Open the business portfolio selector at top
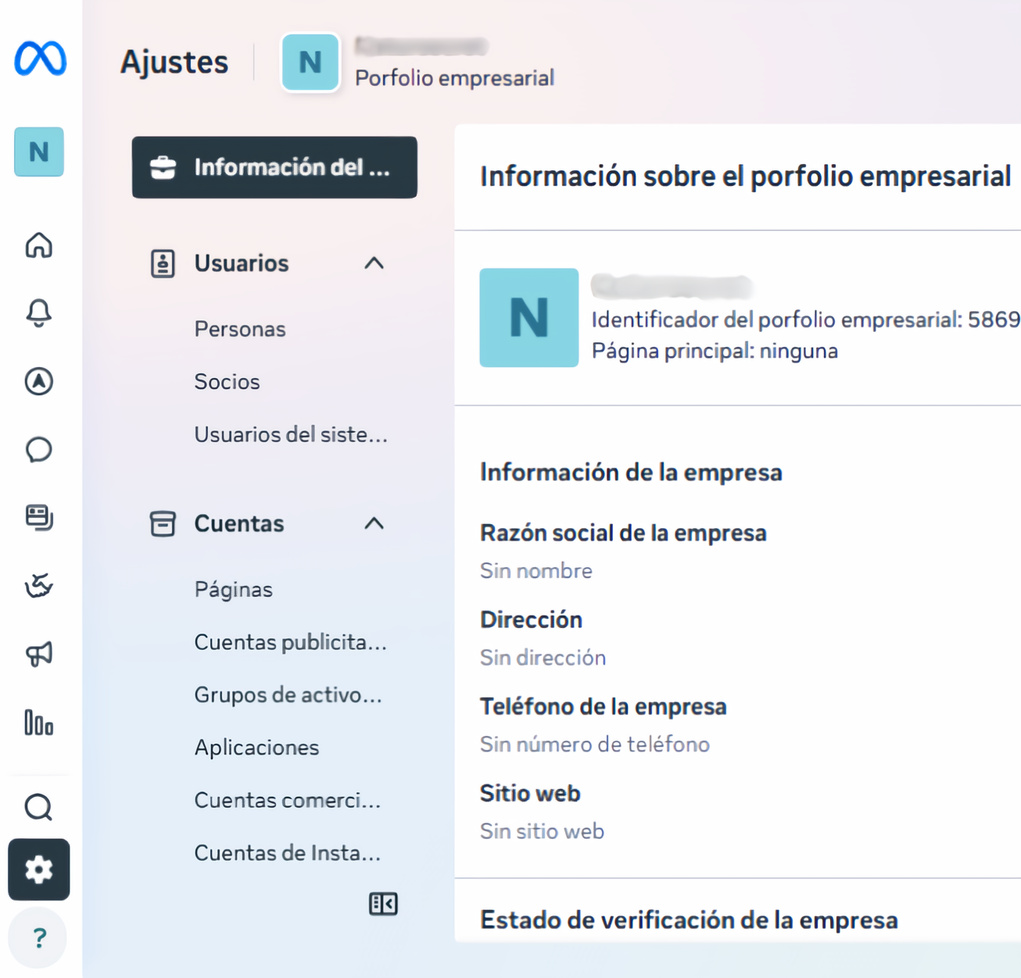This screenshot has height=978, width=1021. coord(418,62)
